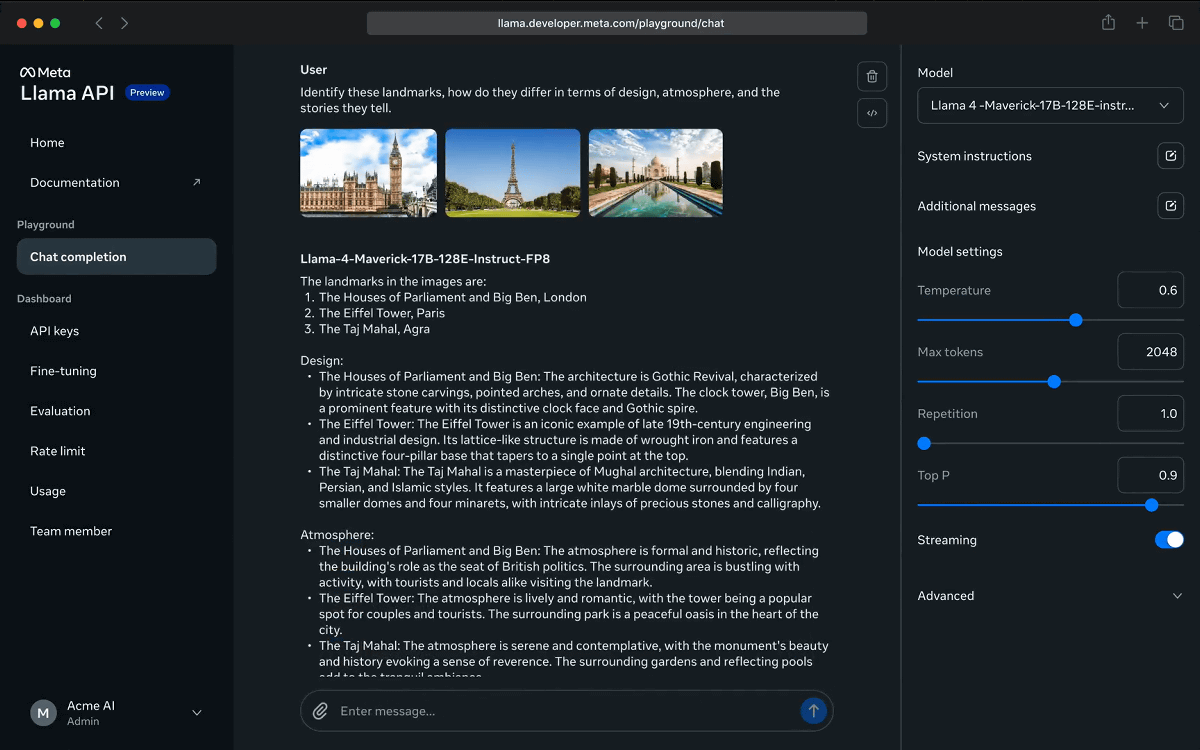Click the Model settings heading

click(x=960, y=252)
